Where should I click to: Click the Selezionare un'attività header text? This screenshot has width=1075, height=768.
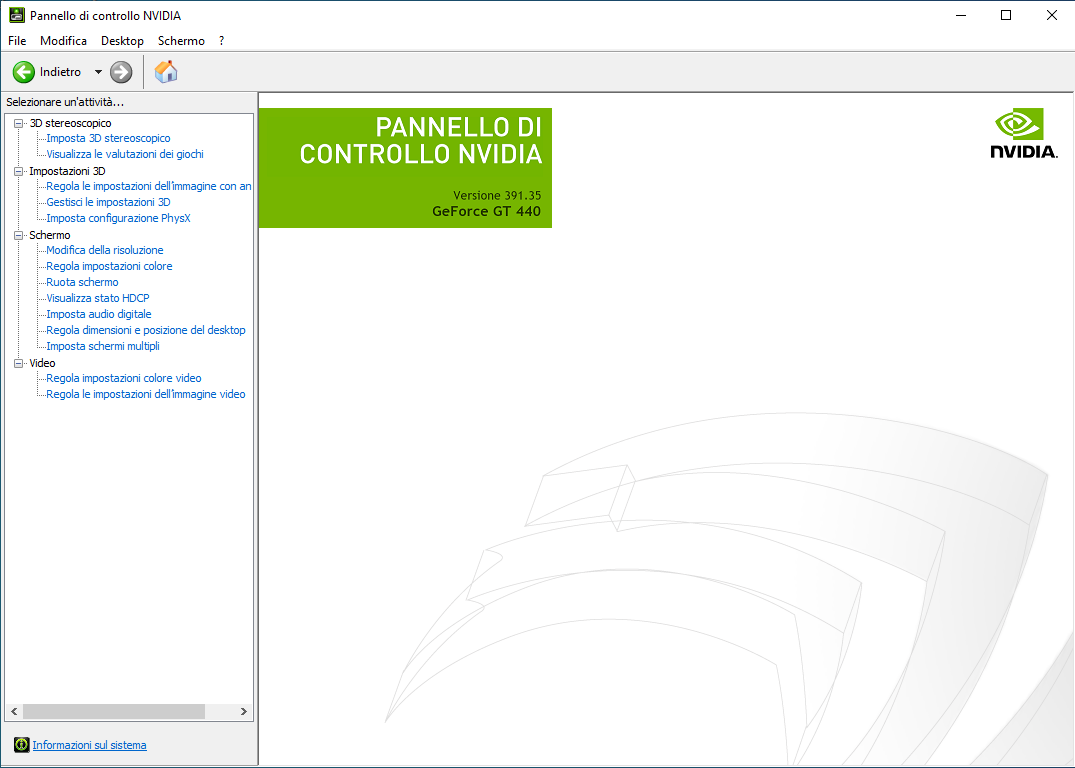(65, 102)
